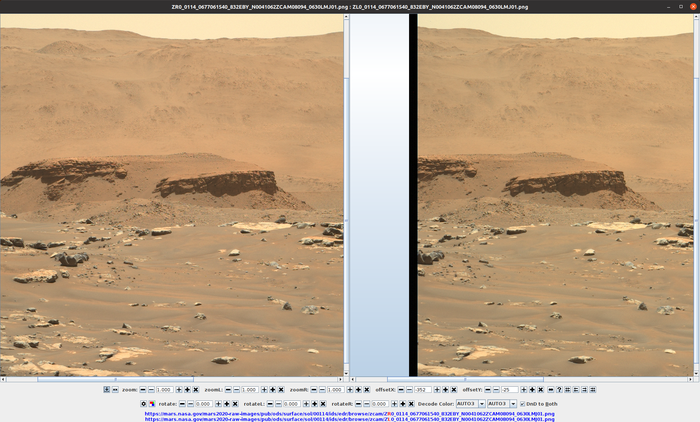Open the ZR0_0114 image URL link
Screen dimensions: 700x422
point(350,414)
